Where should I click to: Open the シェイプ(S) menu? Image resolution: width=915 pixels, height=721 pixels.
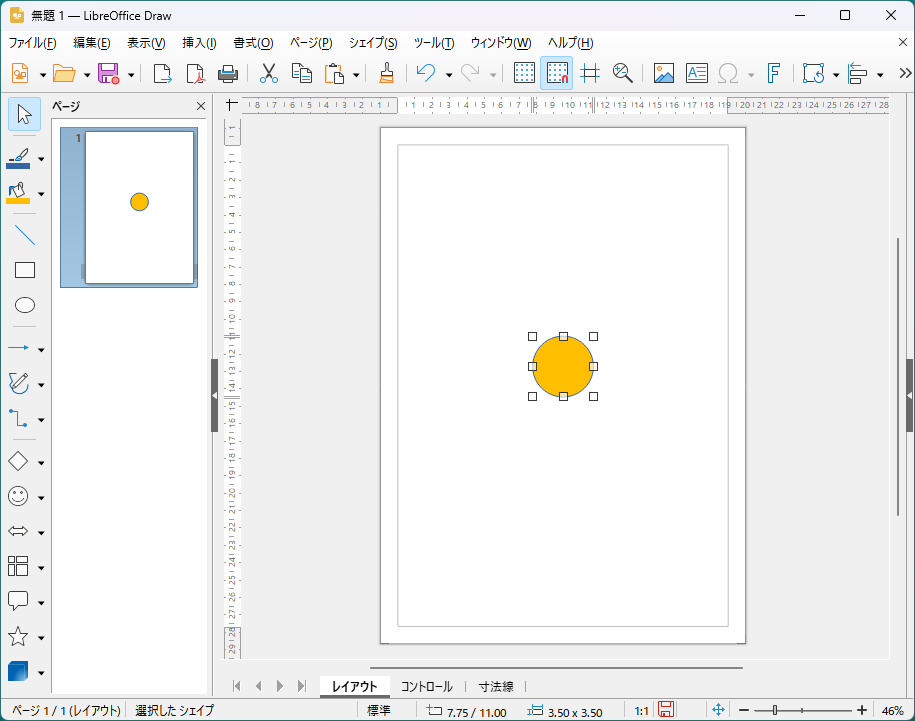372,43
